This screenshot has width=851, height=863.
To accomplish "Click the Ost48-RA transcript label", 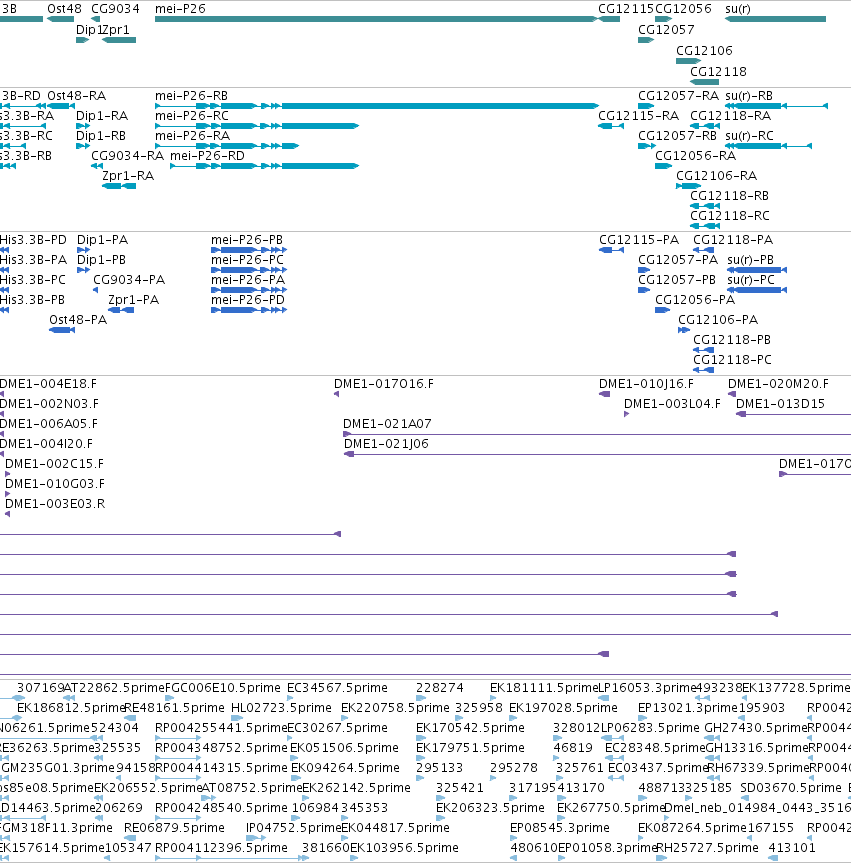I will (77, 96).
